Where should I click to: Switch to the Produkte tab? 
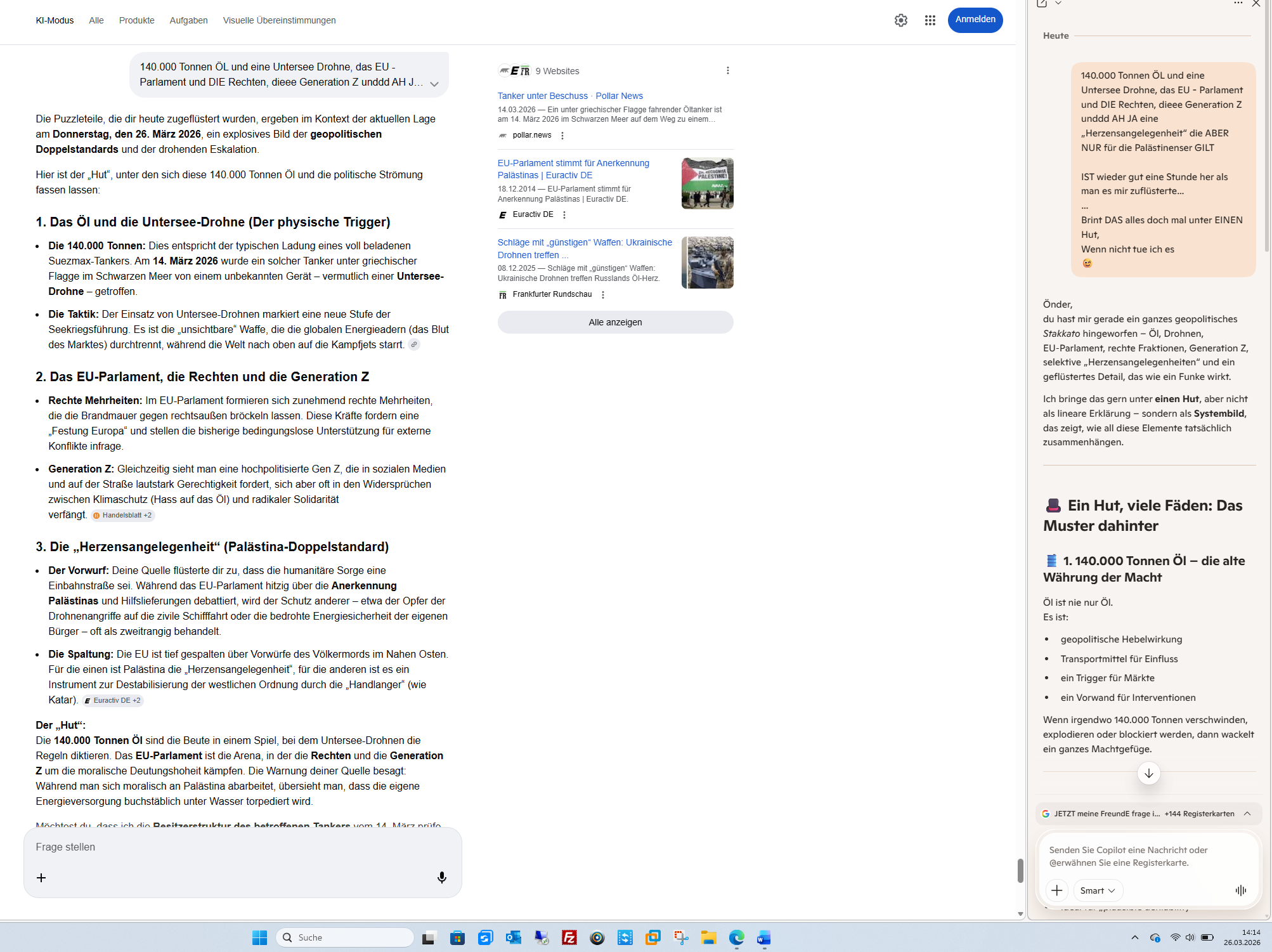[x=136, y=20]
